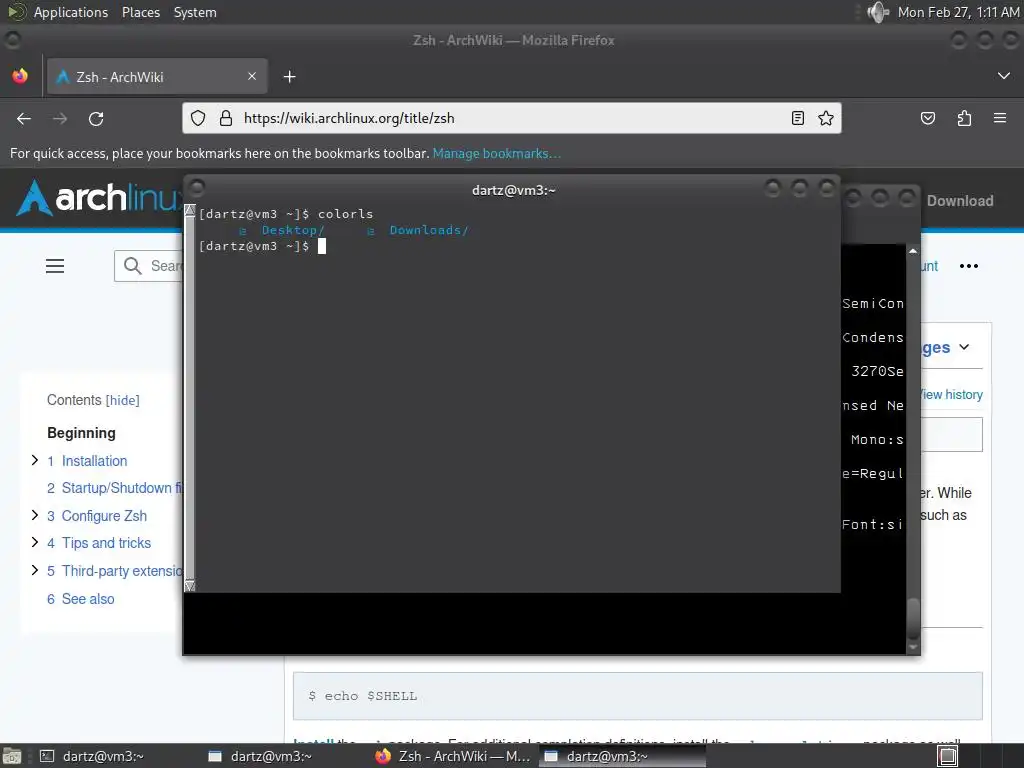Go to the Installation section
The width and height of the screenshot is (1024, 768).
coord(94,461)
